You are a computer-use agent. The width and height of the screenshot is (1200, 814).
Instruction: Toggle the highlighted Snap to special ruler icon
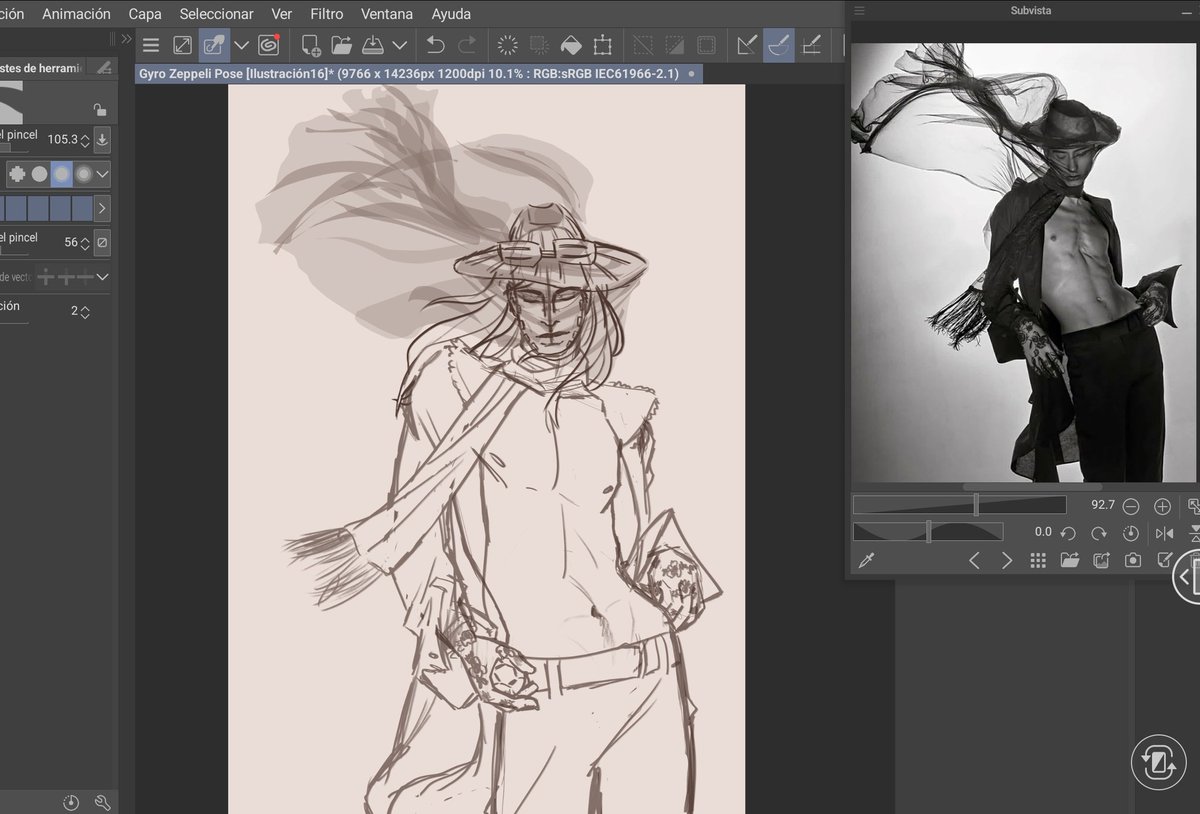pyautogui.click(x=779, y=45)
